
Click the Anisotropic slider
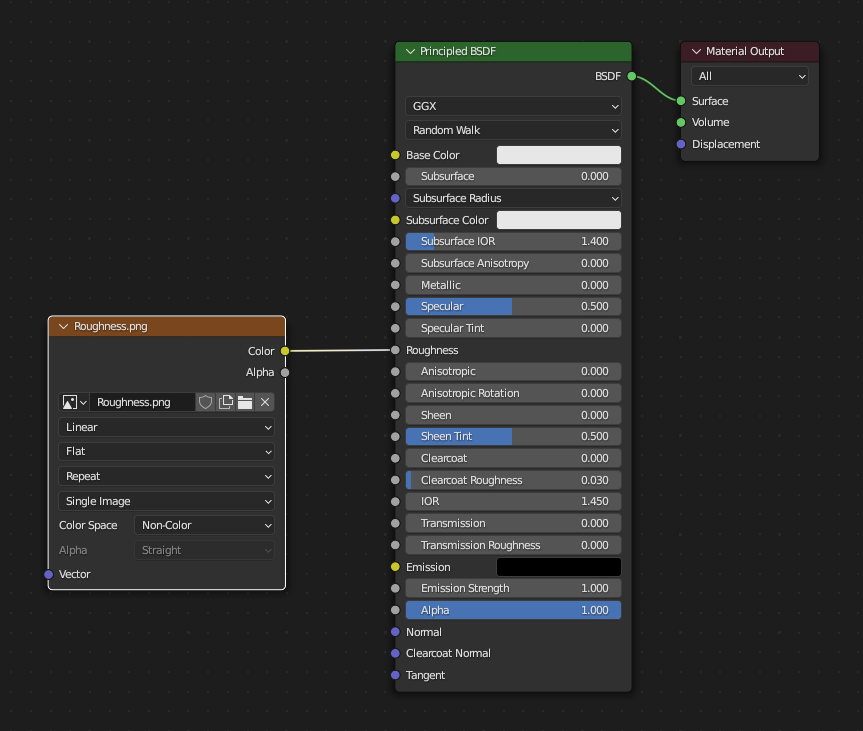click(x=513, y=371)
